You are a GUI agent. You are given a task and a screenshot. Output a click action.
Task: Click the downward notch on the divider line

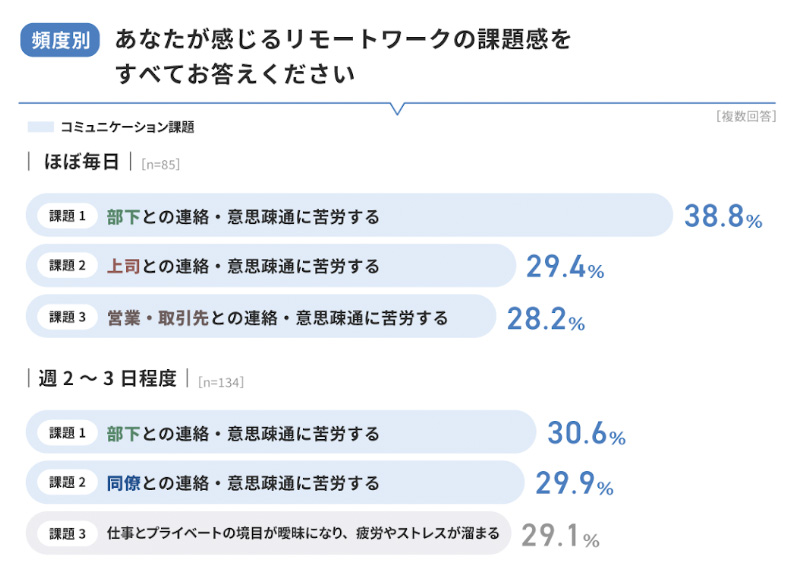397,108
